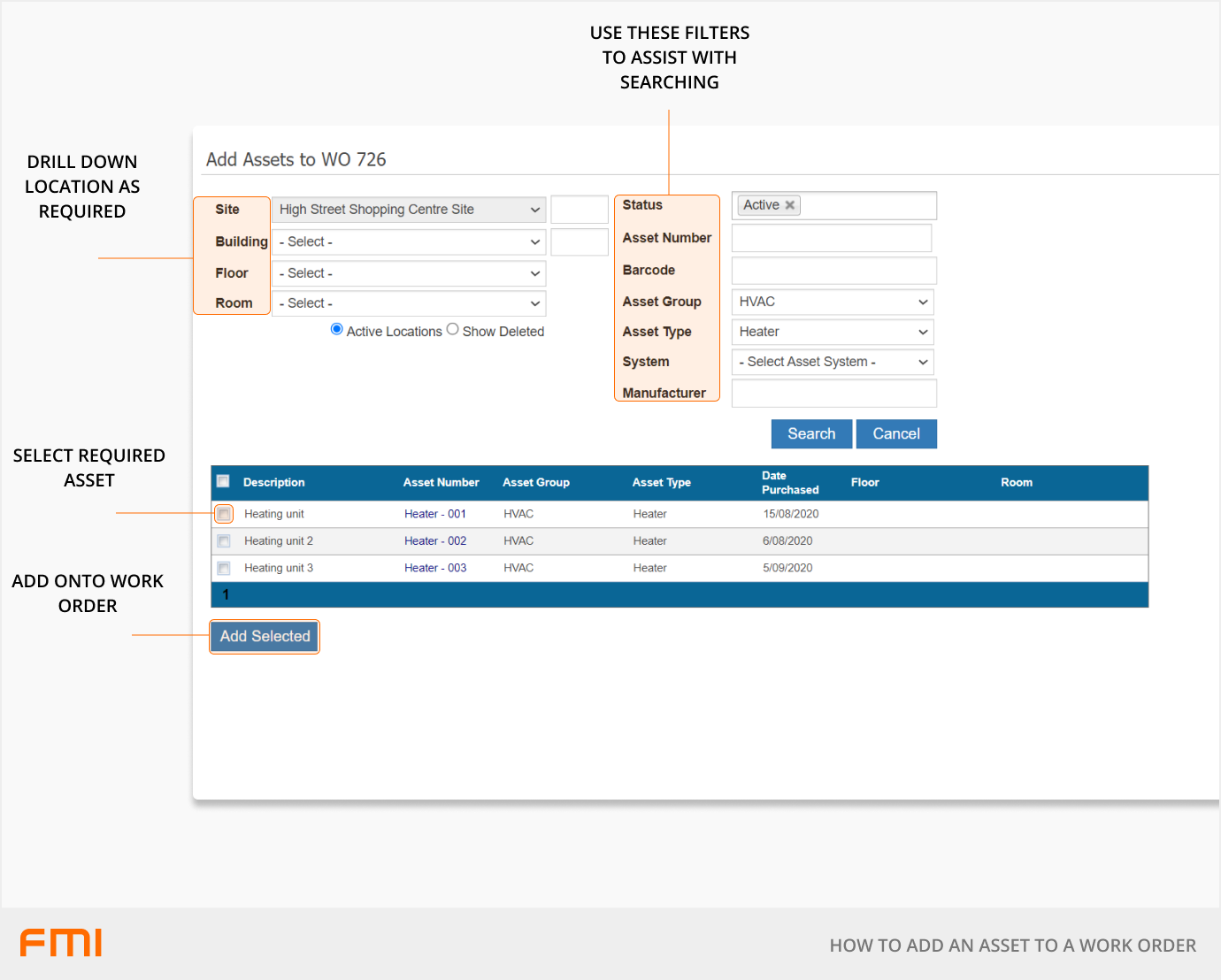The image size is (1221, 980).
Task: Check the Heating unit row checkbox
Action: pyautogui.click(x=224, y=514)
